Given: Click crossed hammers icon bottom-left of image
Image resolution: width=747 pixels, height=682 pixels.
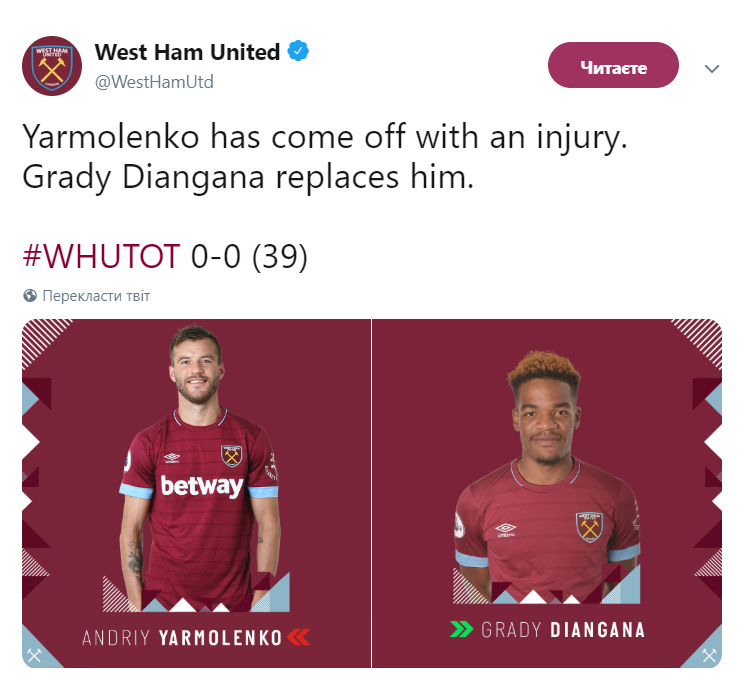Looking at the screenshot, I should (x=34, y=655).
